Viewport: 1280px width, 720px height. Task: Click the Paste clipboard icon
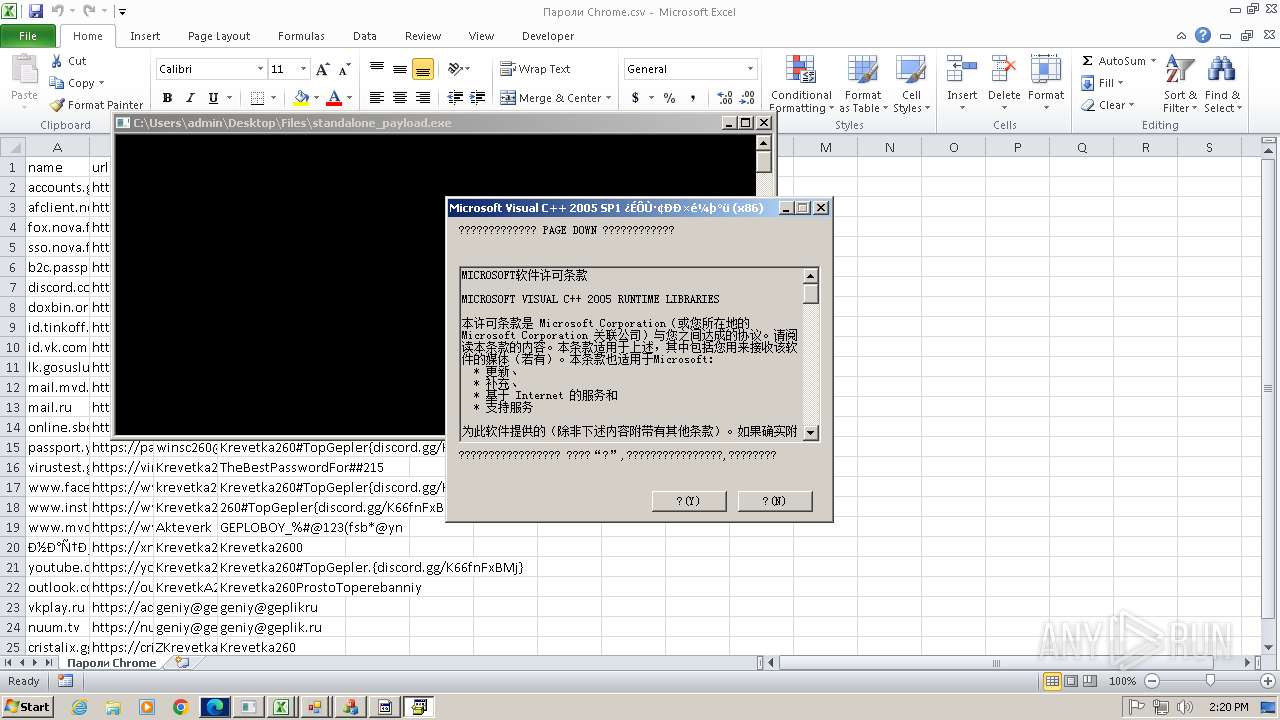[24, 71]
